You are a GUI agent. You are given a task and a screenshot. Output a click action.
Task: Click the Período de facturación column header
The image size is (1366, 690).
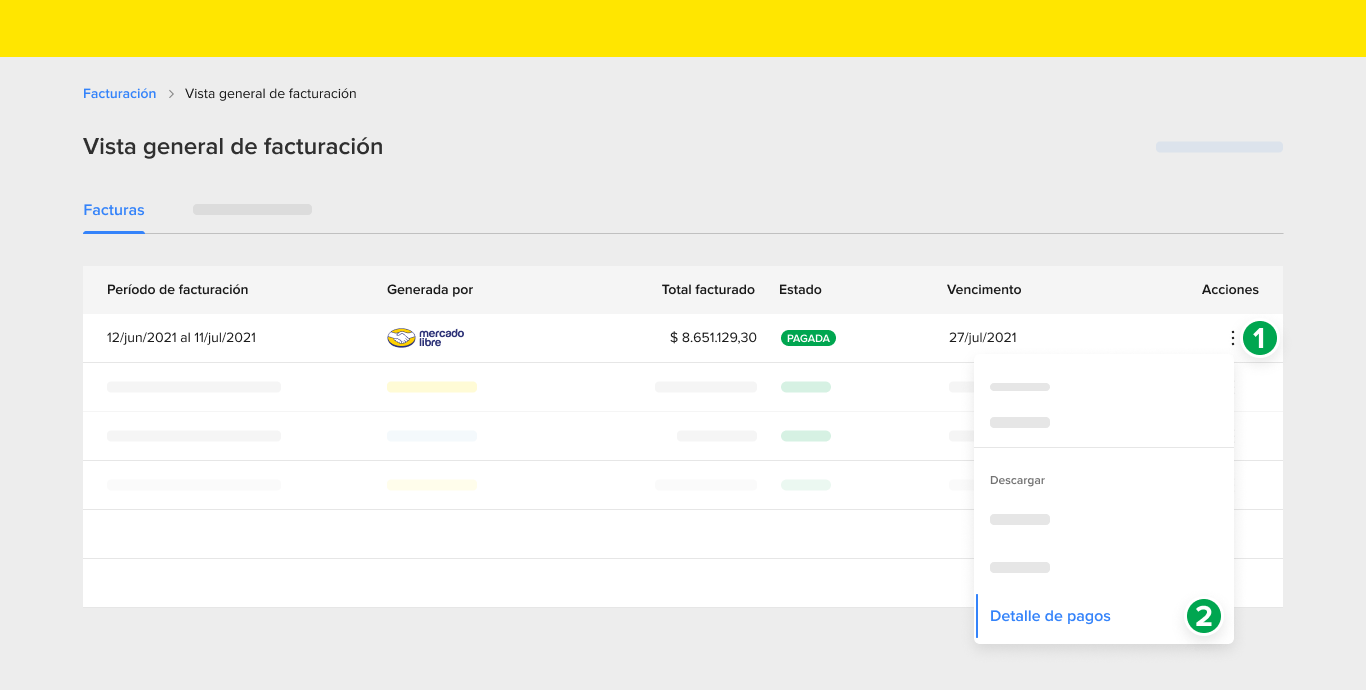(x=177, y=290)
